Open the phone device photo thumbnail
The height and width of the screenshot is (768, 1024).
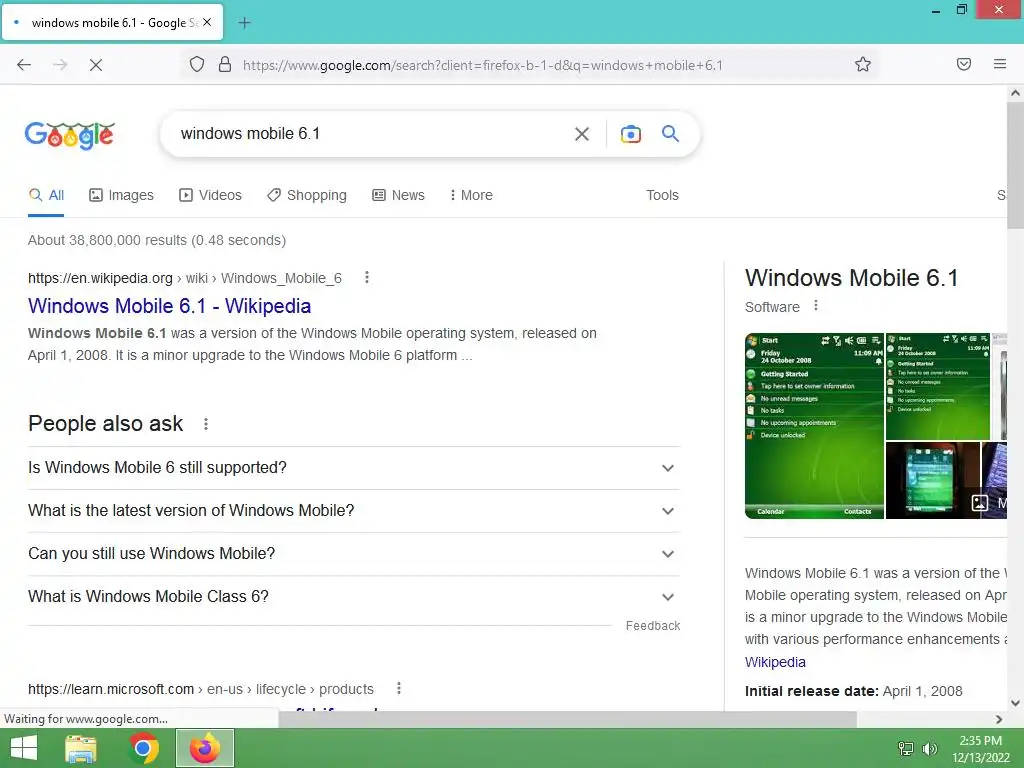[933, 481]
